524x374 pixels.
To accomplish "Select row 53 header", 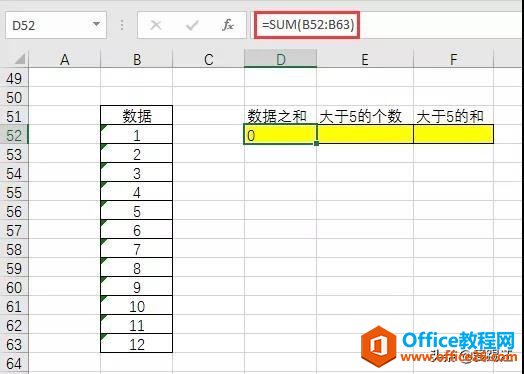I will click(x=14, y=154).
